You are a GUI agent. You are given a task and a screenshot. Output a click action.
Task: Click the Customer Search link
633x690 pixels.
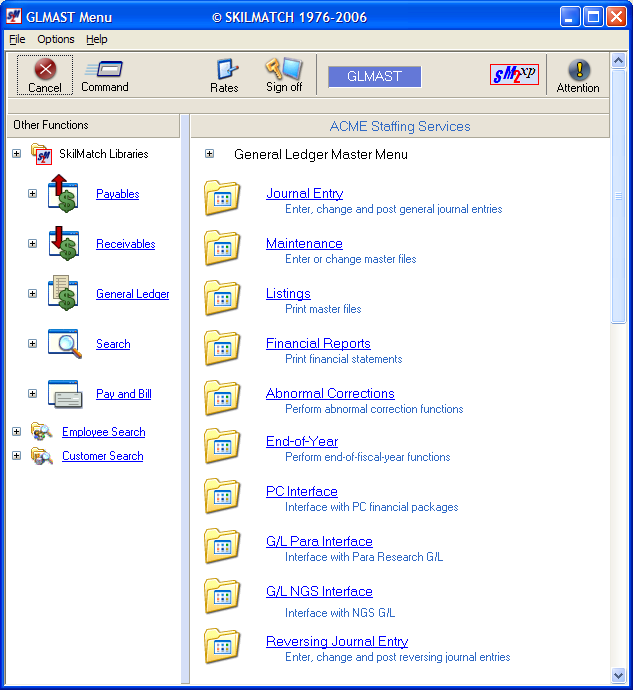pos(103,456)
